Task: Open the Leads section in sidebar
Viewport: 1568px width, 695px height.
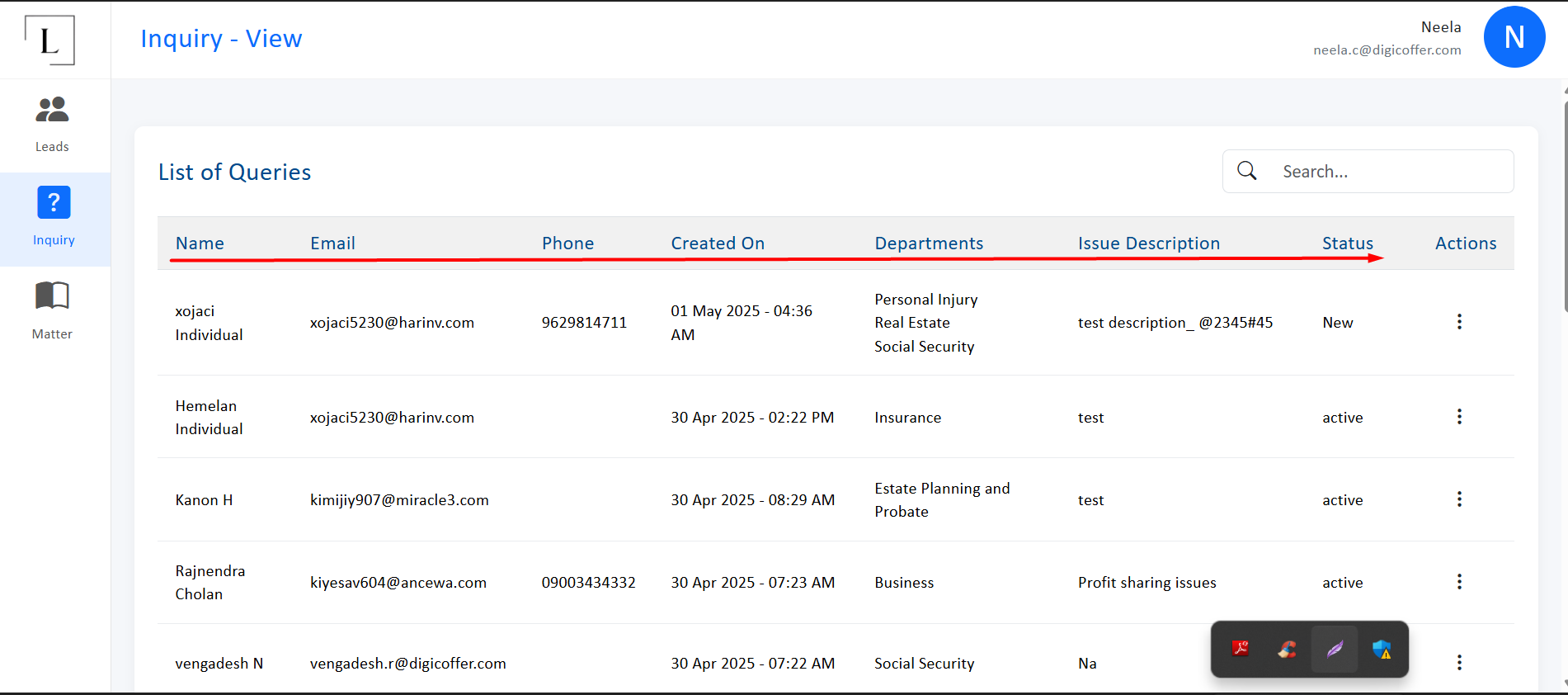Action: [52, 125]
